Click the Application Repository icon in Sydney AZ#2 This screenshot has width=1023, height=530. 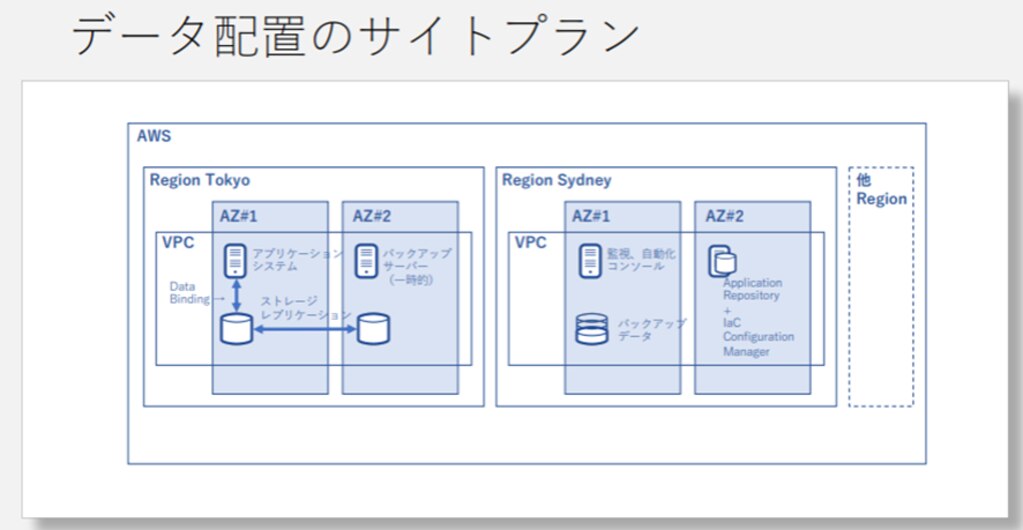pyautogui.click(x=722, y=261)
